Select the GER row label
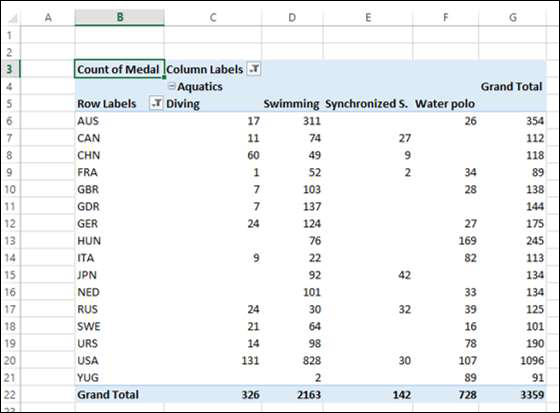 click(88, 224)
